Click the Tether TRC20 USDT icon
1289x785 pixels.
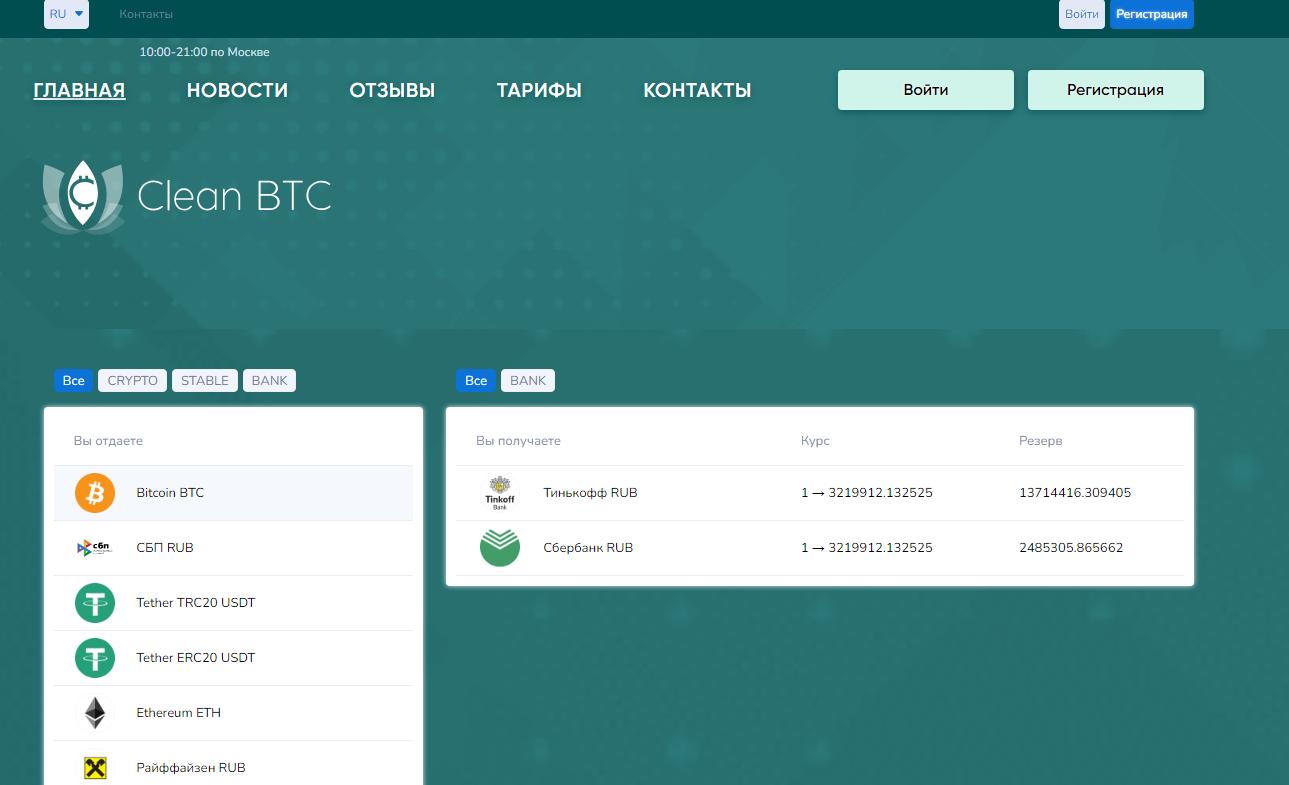pyautogui.click(x=95, y=603)
